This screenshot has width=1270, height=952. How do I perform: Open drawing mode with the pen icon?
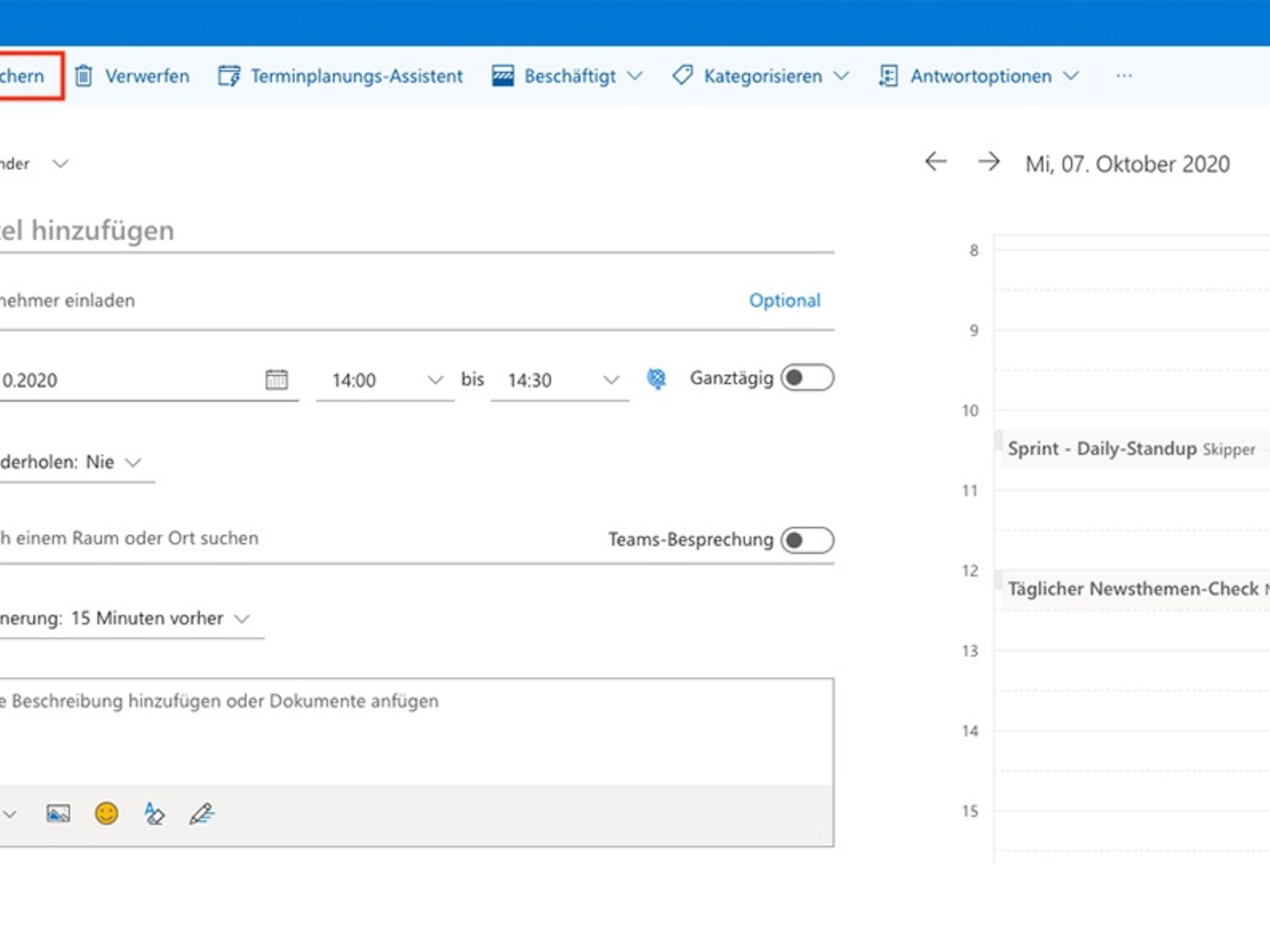click(200, 814)
